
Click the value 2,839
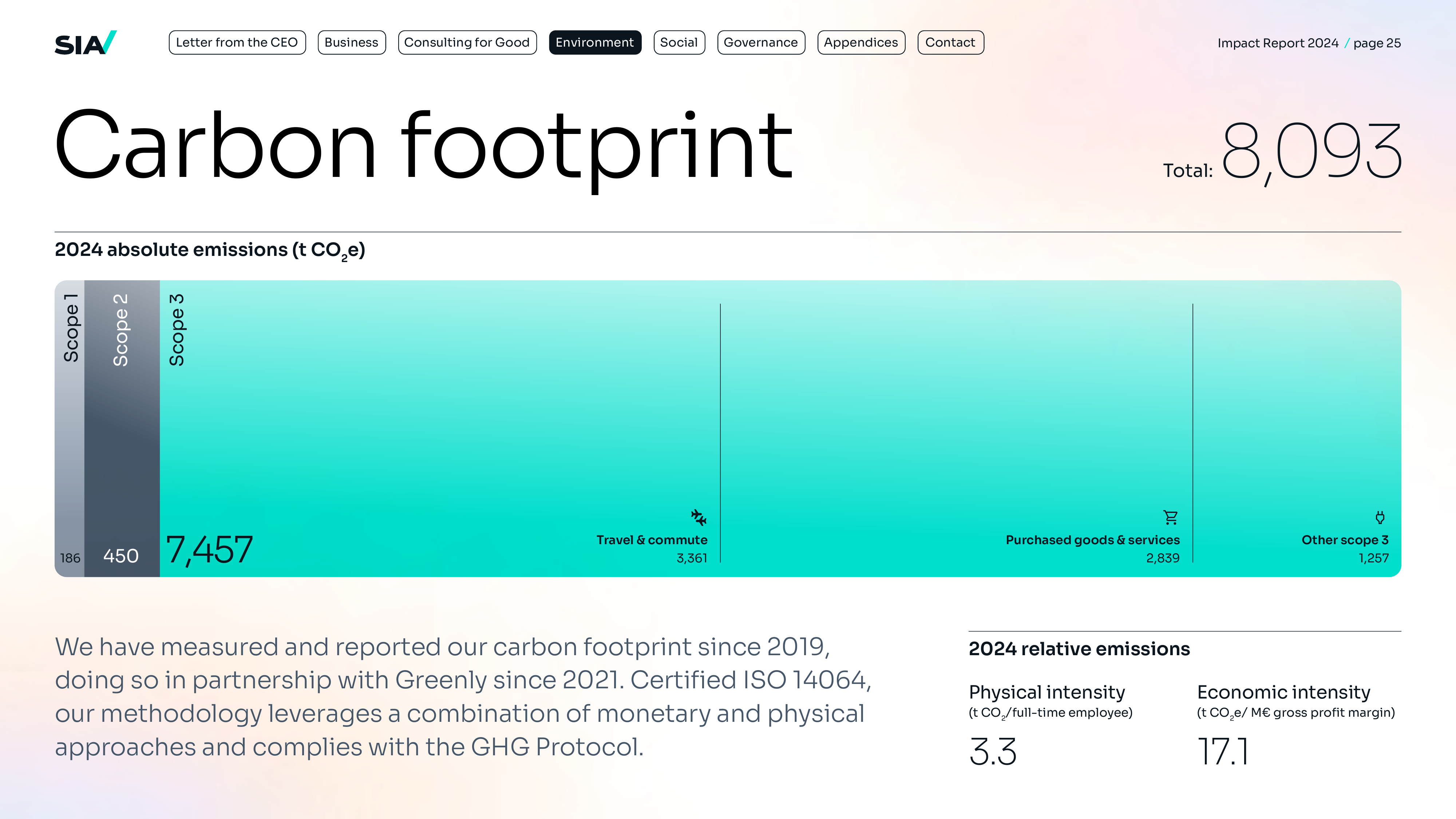[x=1163, y=558]
